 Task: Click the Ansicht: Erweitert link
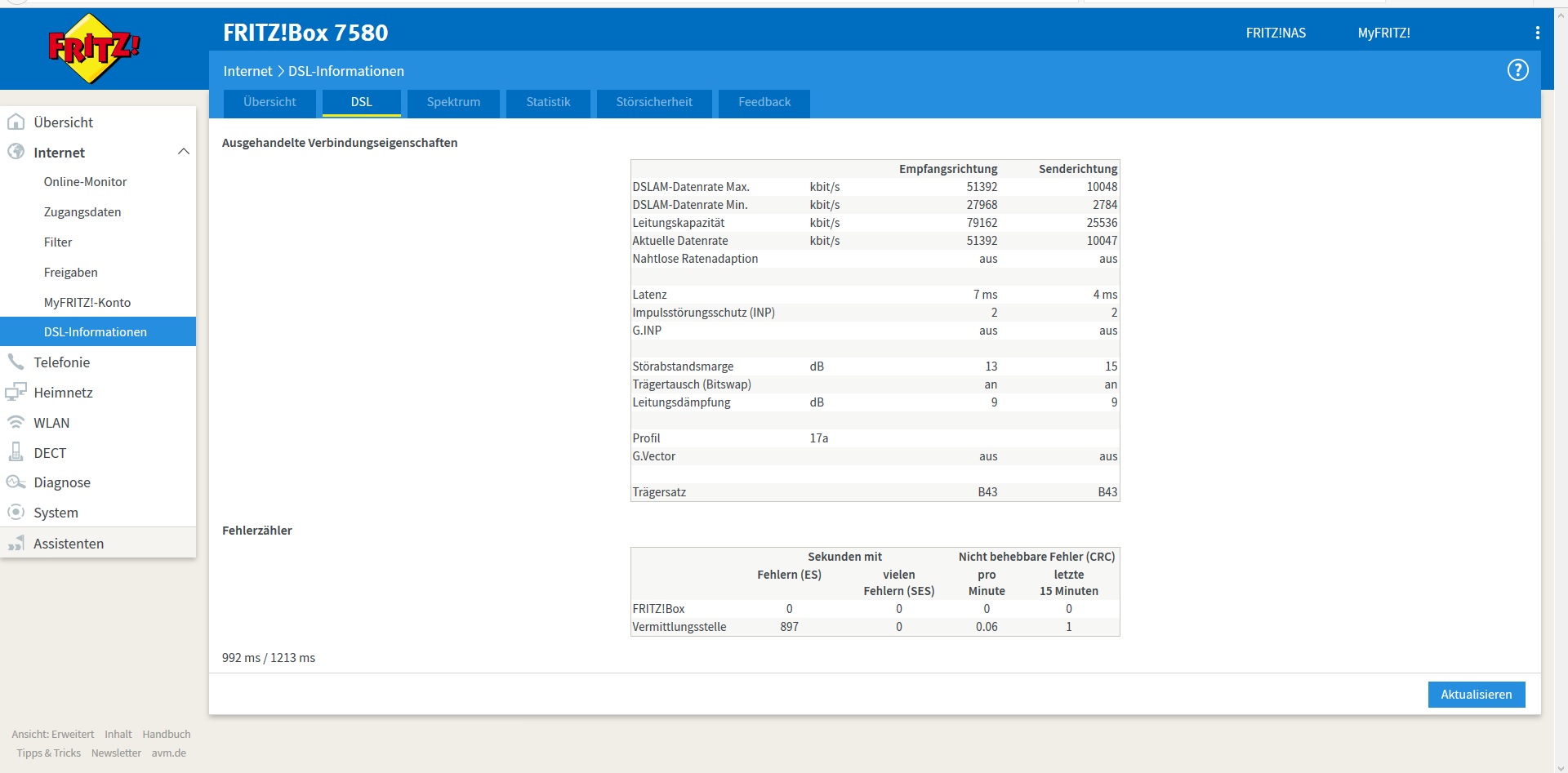point(53,735)
